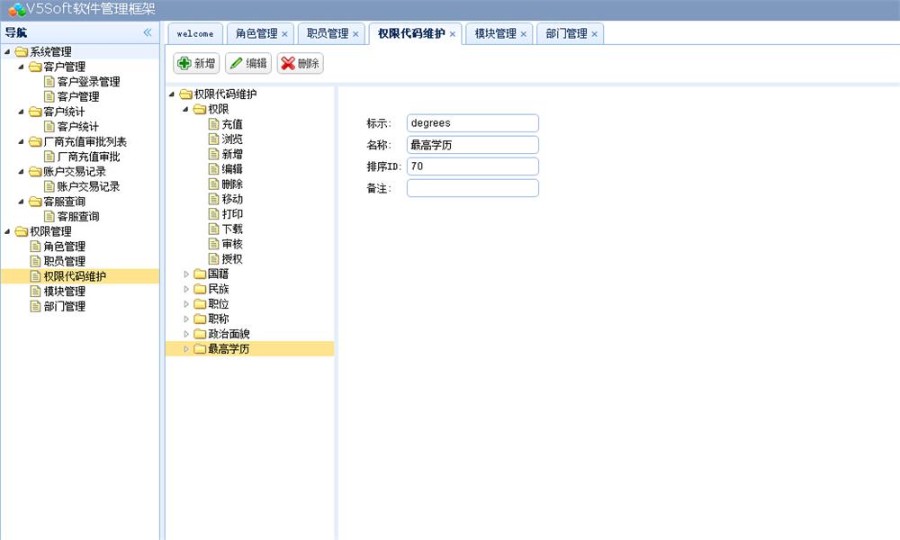The height and width of the screenshot is (540, 900).
Task: Collapse the 权限管理 navigation group
Action: [8, 232]
